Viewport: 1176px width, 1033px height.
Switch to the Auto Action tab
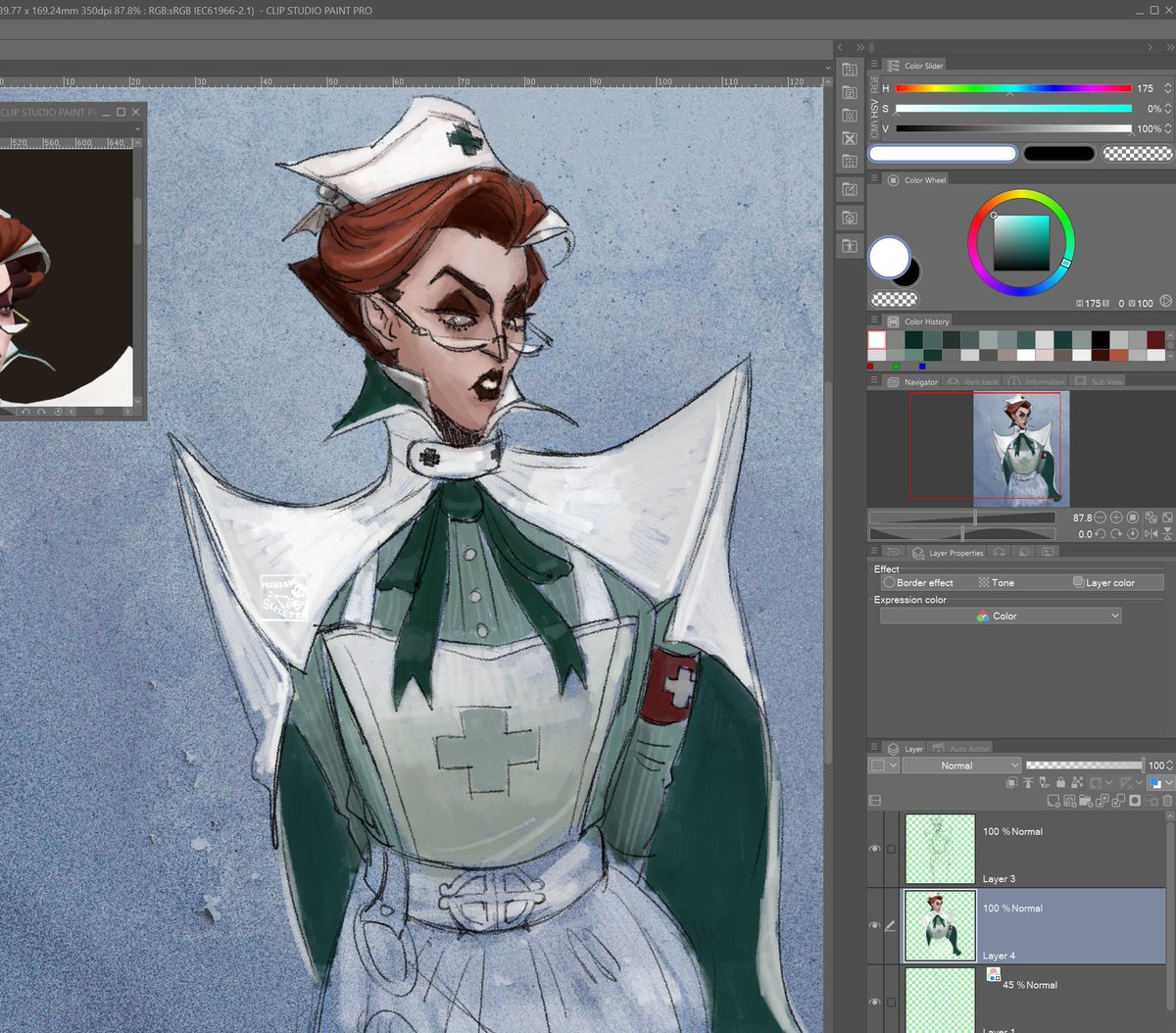pos(961,748)
